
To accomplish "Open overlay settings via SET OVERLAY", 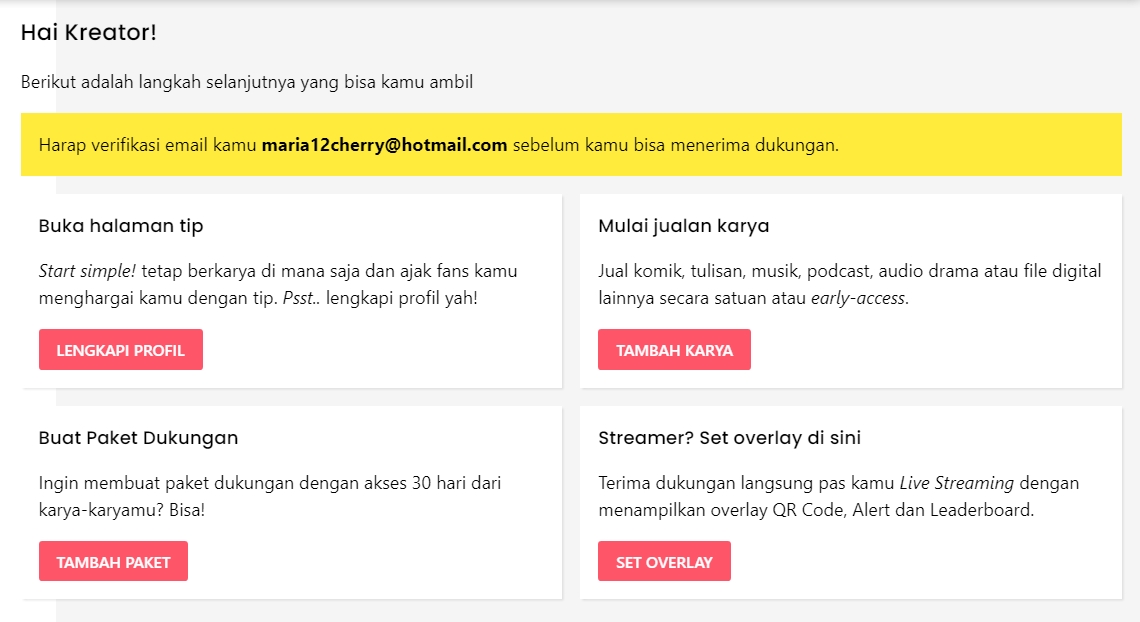I will pyautogui.click(x=664, y=562).
